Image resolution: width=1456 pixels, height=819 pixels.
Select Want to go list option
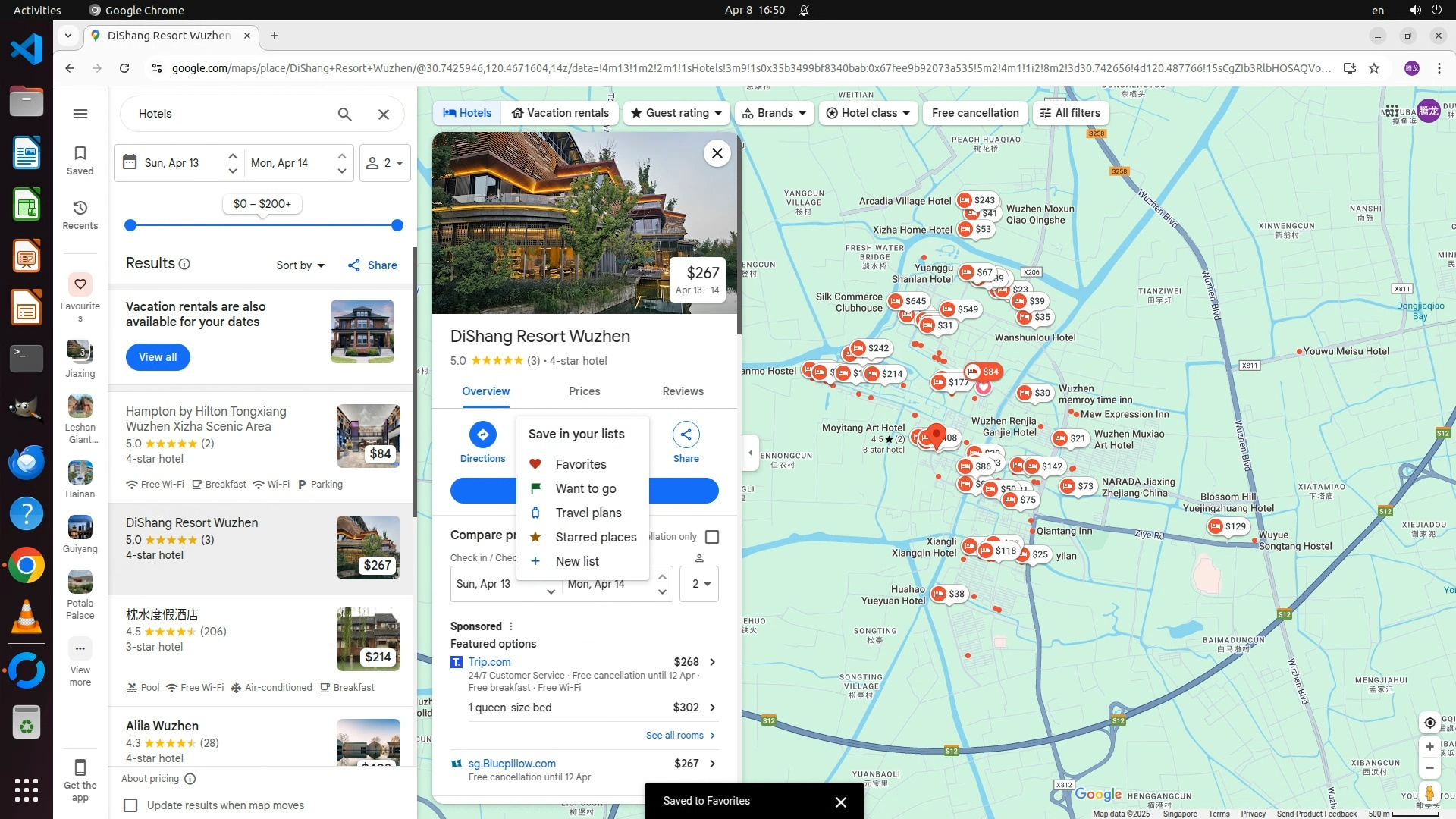(585, 488)
